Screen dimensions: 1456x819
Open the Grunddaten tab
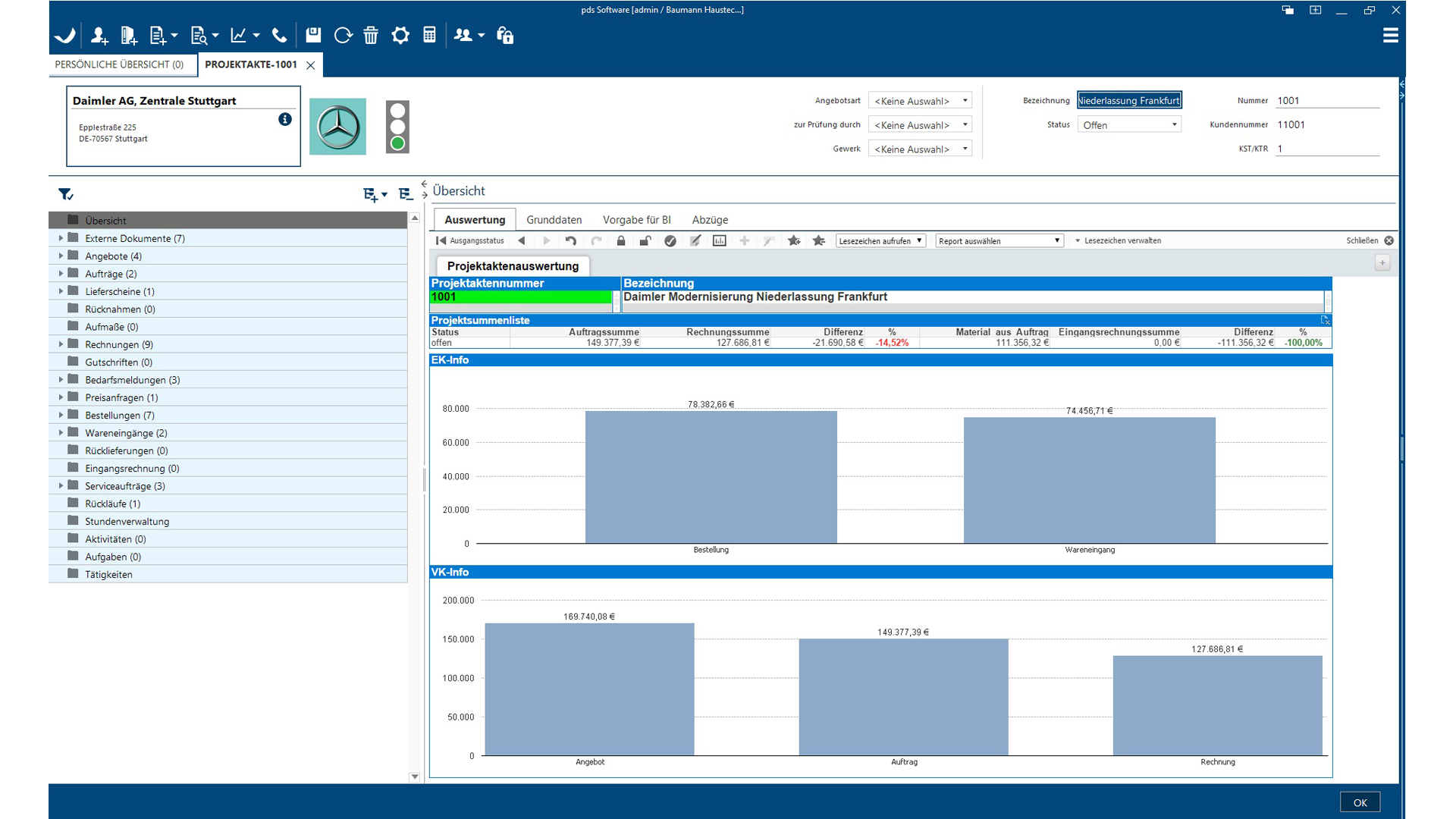pos(554,220)
